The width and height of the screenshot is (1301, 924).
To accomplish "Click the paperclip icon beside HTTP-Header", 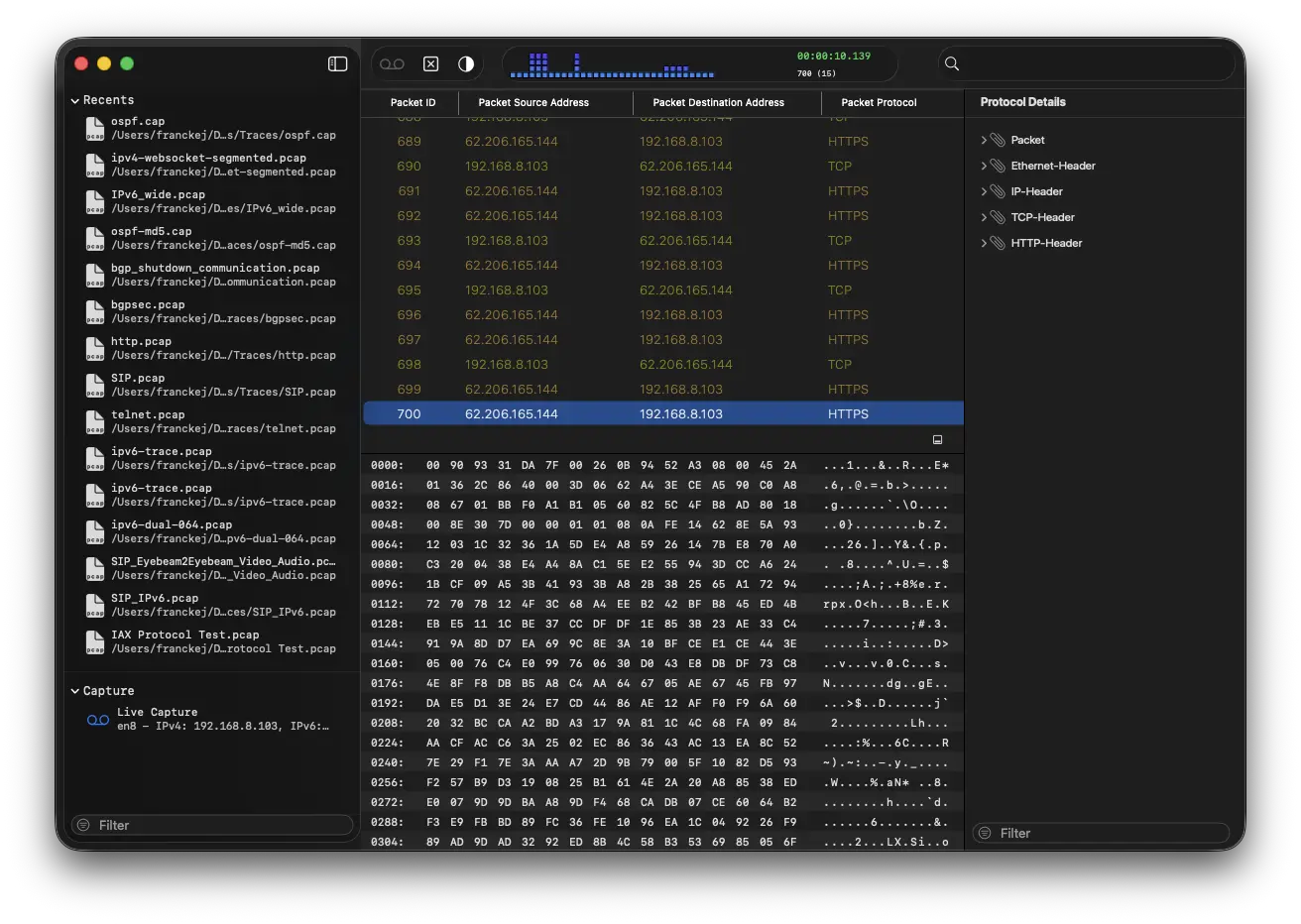I will click(x=999, y=242).
